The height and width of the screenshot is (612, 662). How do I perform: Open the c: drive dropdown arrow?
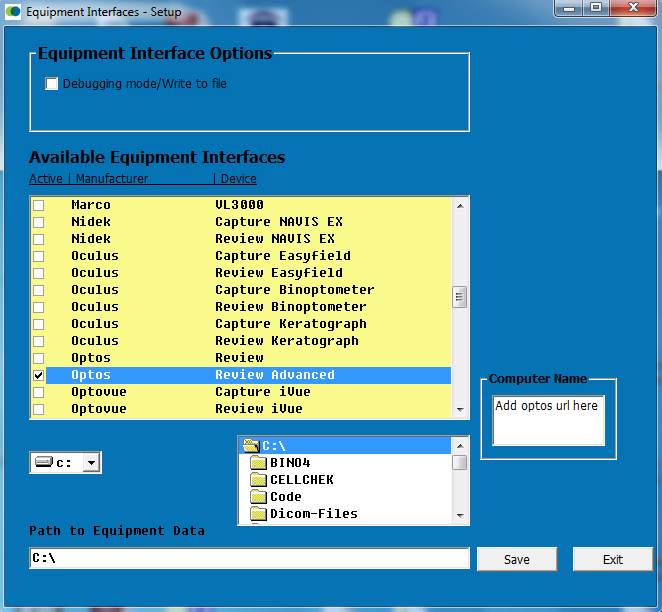pyautogui.click(x=91, y=463)
